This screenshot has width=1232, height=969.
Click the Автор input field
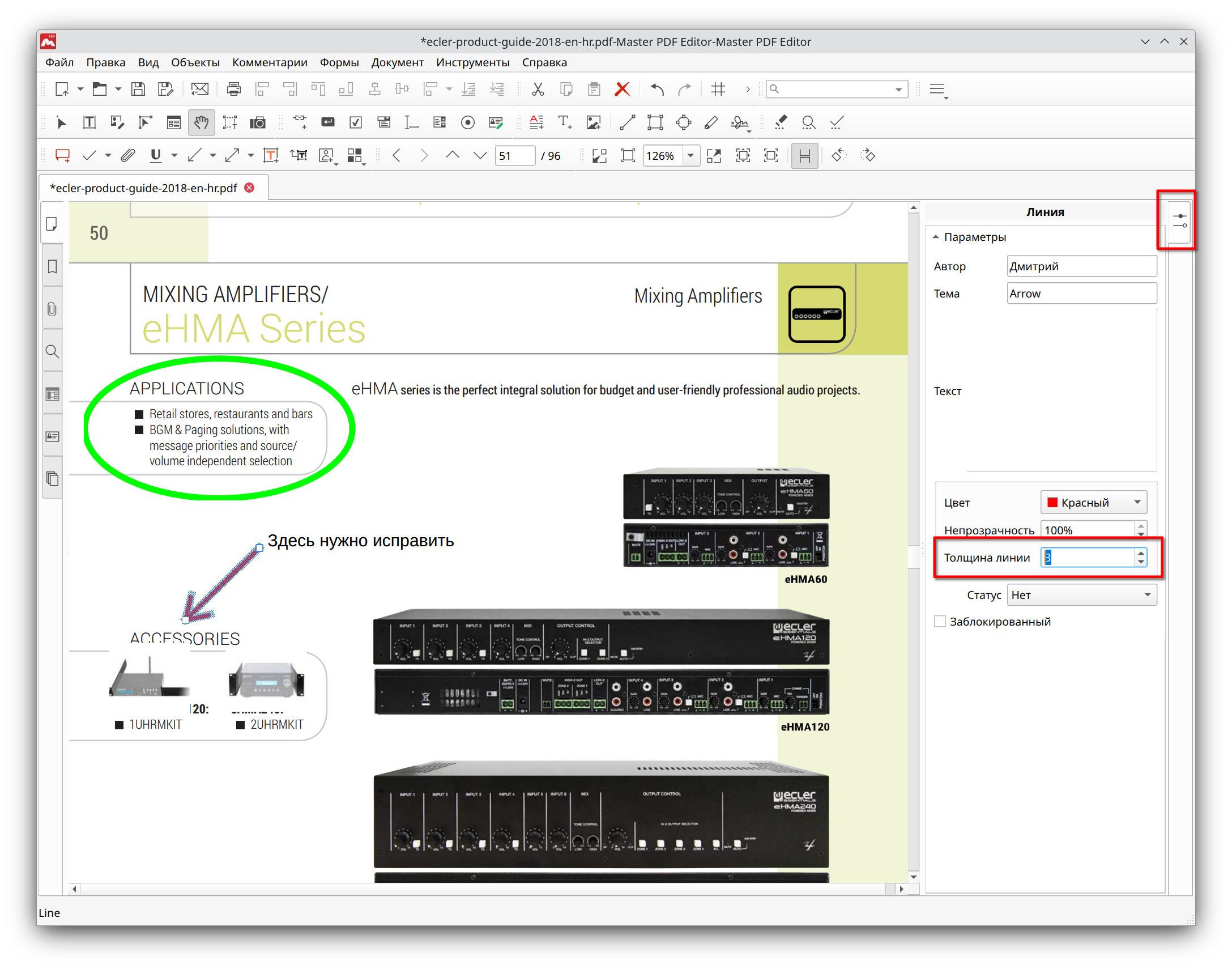[x=1082, y=267]
